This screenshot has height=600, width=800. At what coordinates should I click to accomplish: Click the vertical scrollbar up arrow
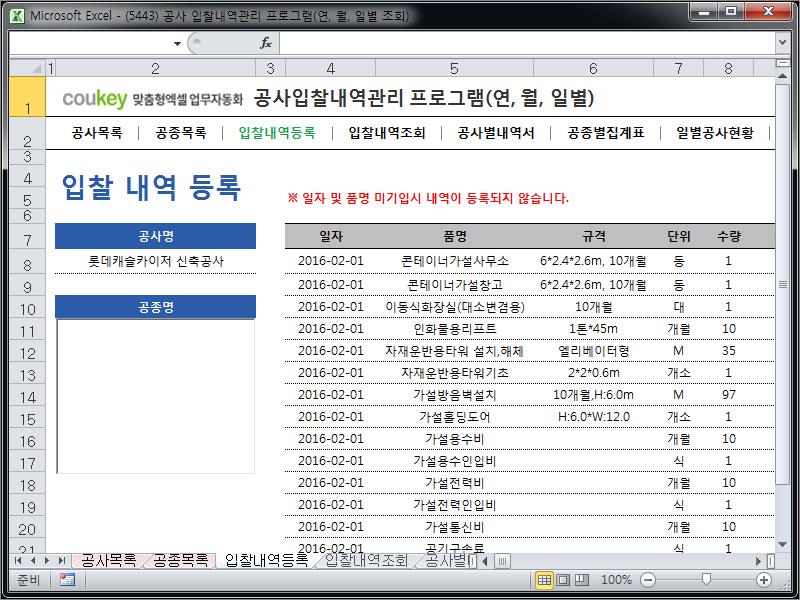[782, 76]
